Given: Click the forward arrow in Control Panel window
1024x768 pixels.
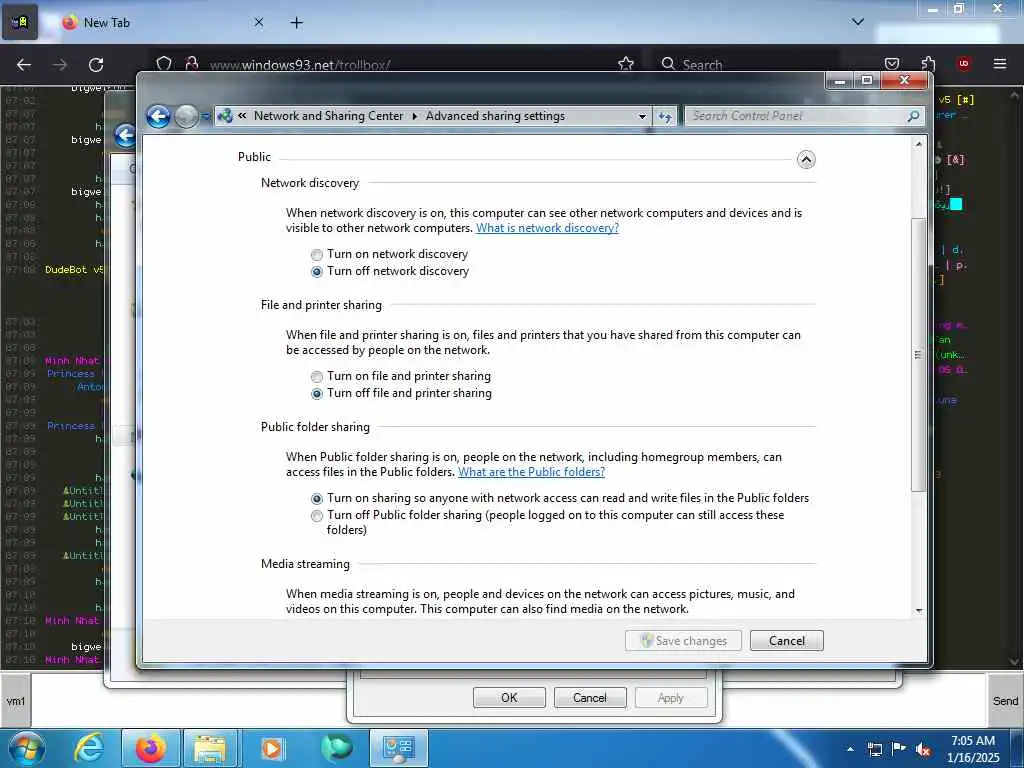Looking at the screenshot, I should coord(186,116).
